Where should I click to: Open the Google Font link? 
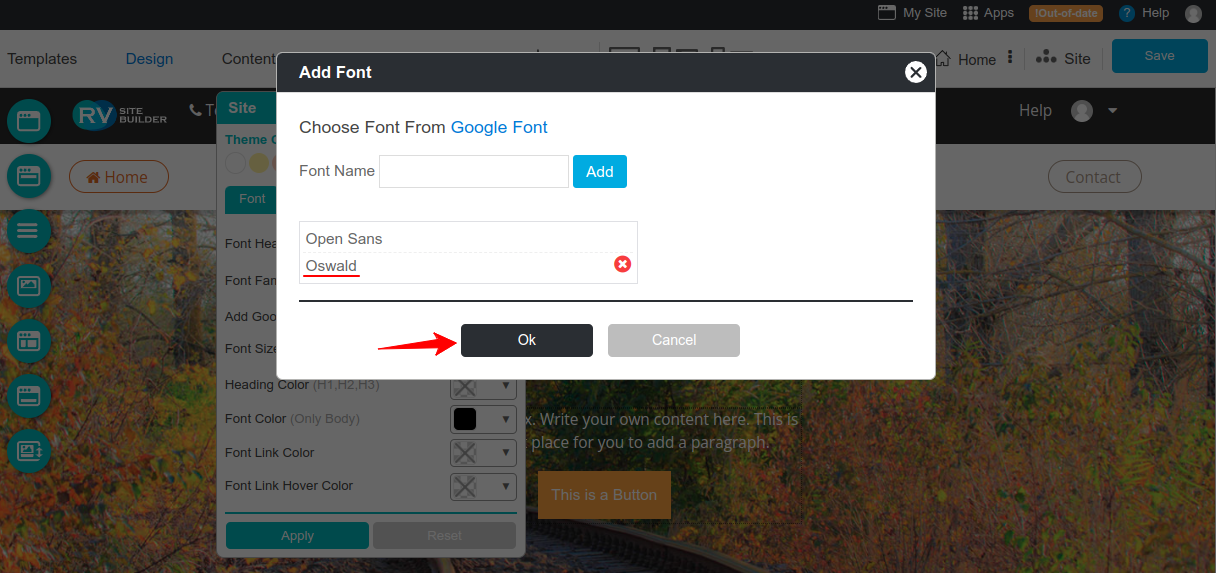click(499, 127)
